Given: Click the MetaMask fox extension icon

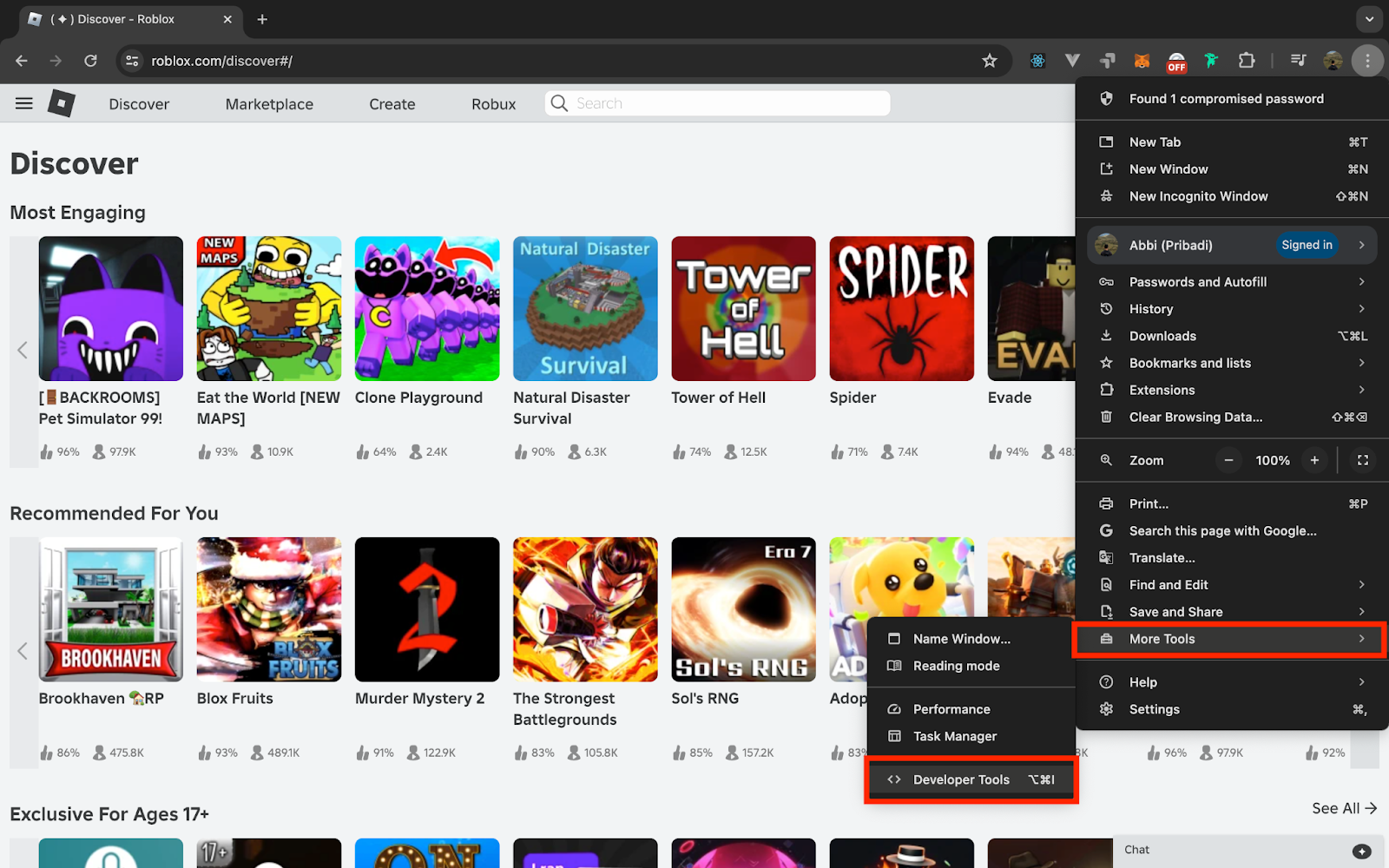Looking at the screenshot, I should point(1142,61).
